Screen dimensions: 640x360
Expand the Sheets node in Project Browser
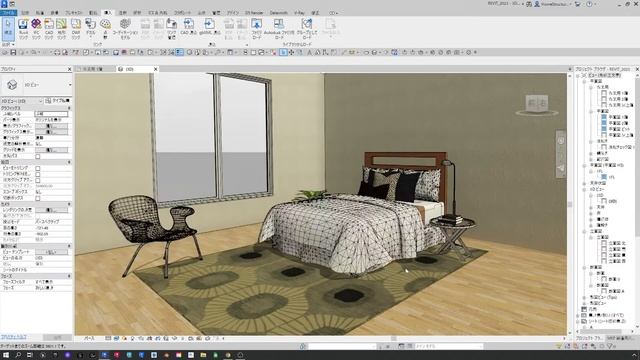[578, 321]
